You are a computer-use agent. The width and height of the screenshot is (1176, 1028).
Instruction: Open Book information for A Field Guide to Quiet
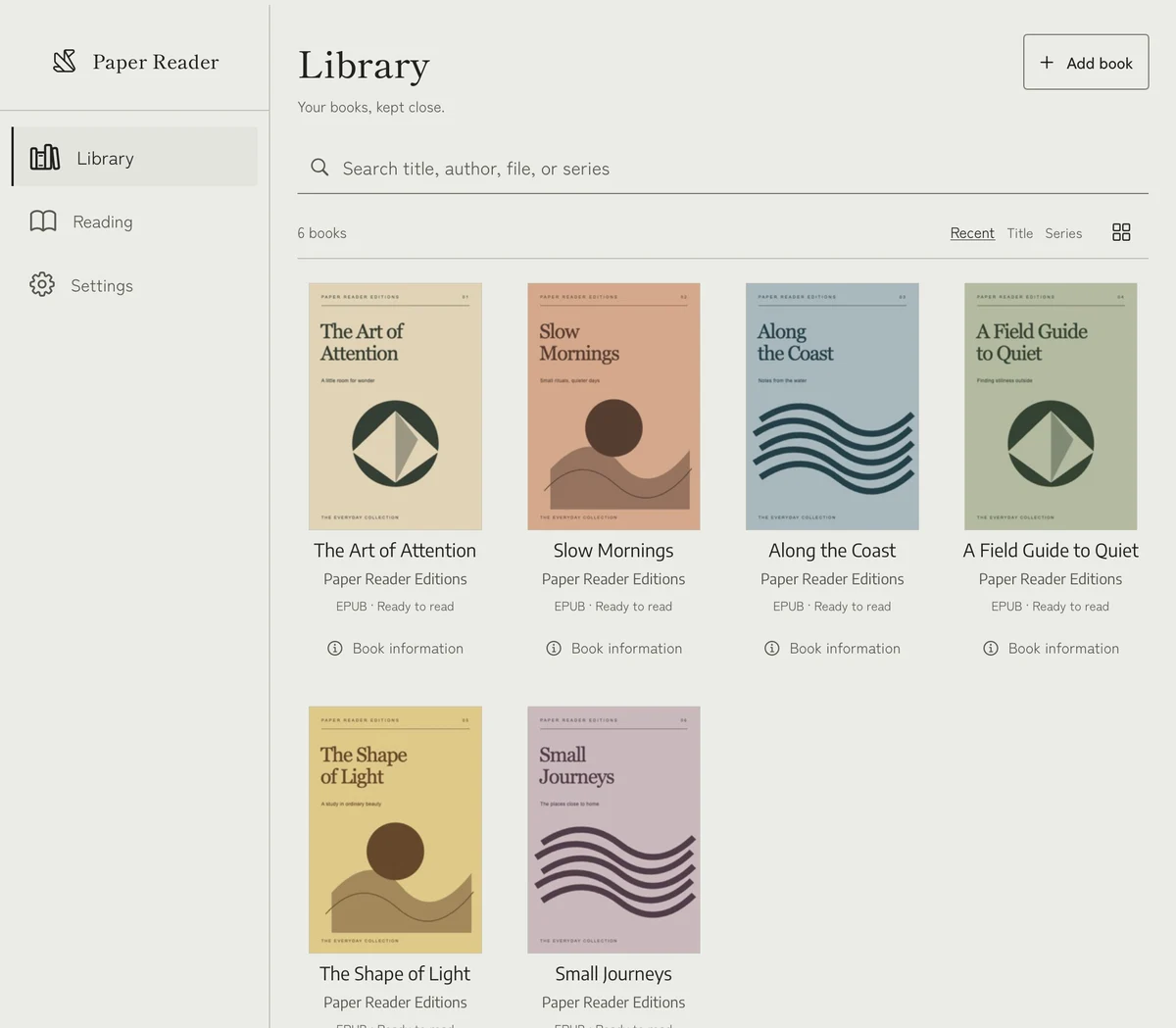pos(1051,648)
